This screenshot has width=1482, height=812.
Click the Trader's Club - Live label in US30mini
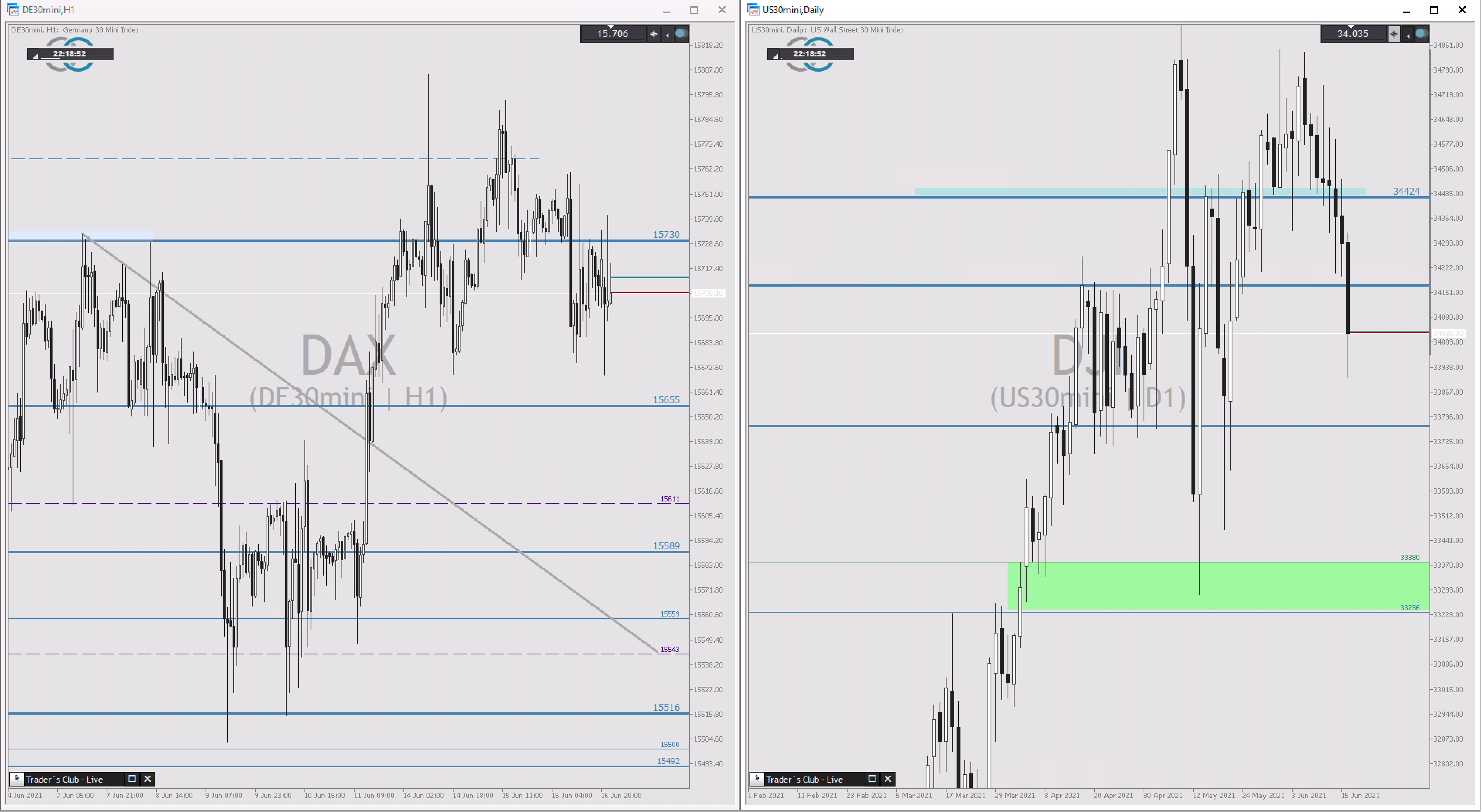point(804,779)
